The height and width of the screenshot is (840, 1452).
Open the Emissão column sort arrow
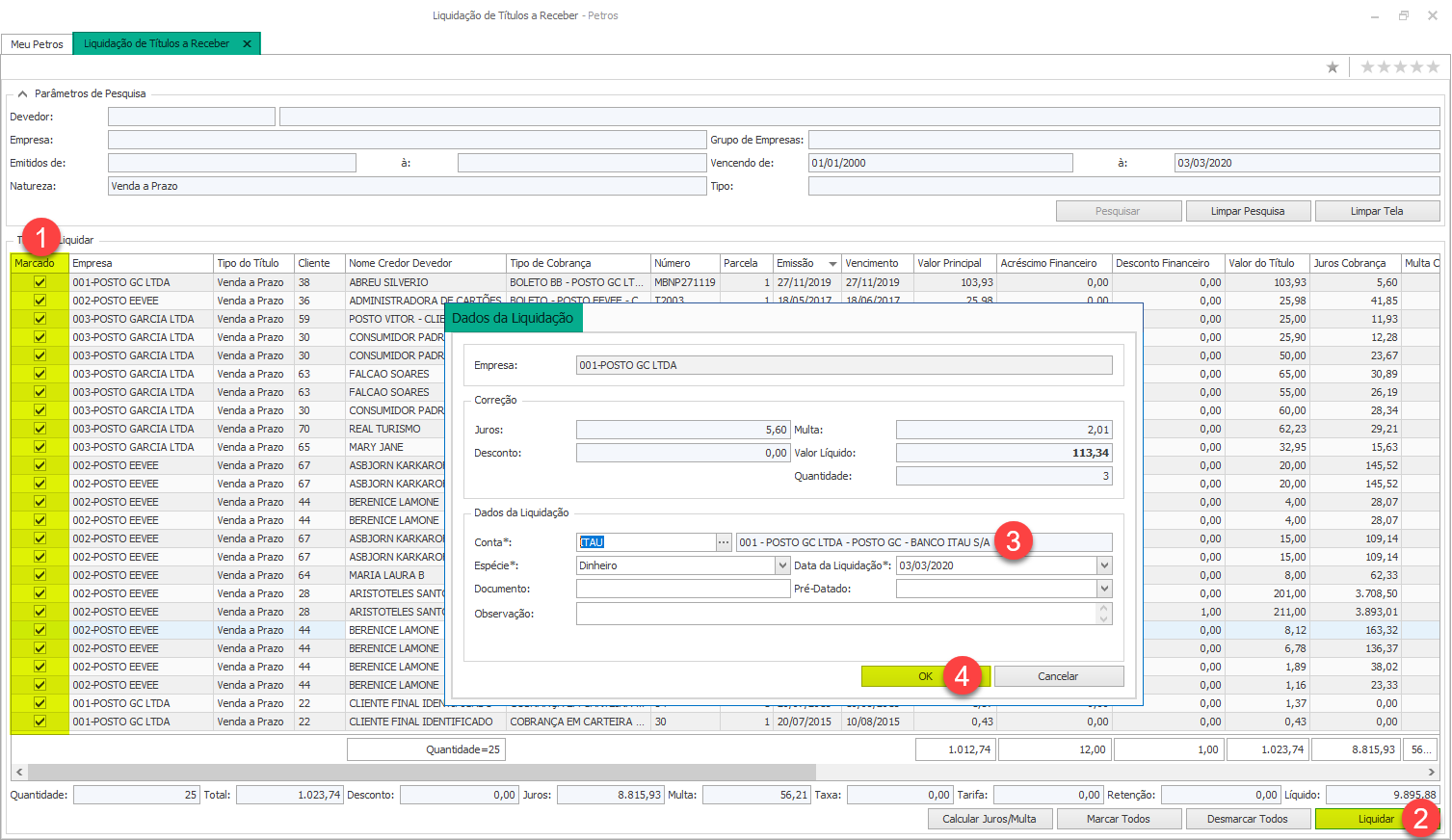tap(832, 264)
